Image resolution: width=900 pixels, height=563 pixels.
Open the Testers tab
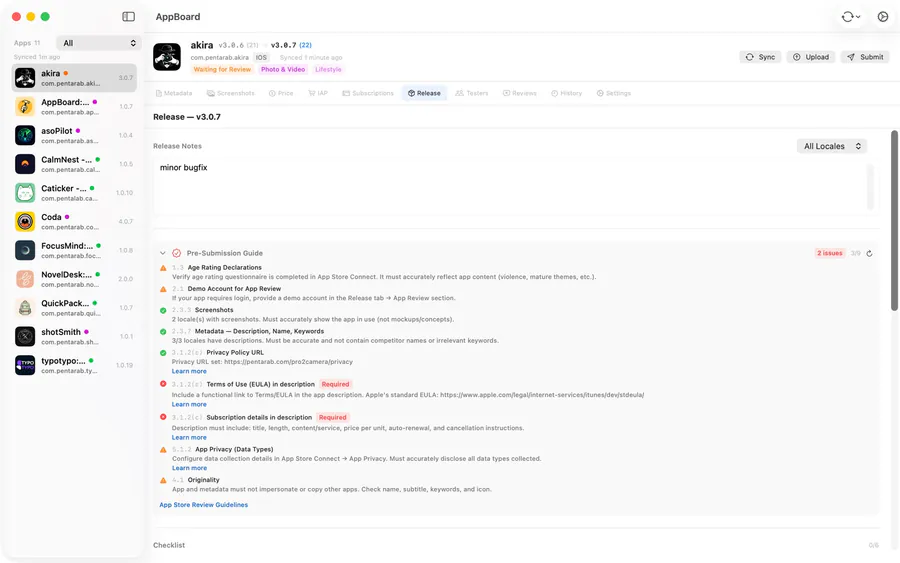tap(472, 93)
